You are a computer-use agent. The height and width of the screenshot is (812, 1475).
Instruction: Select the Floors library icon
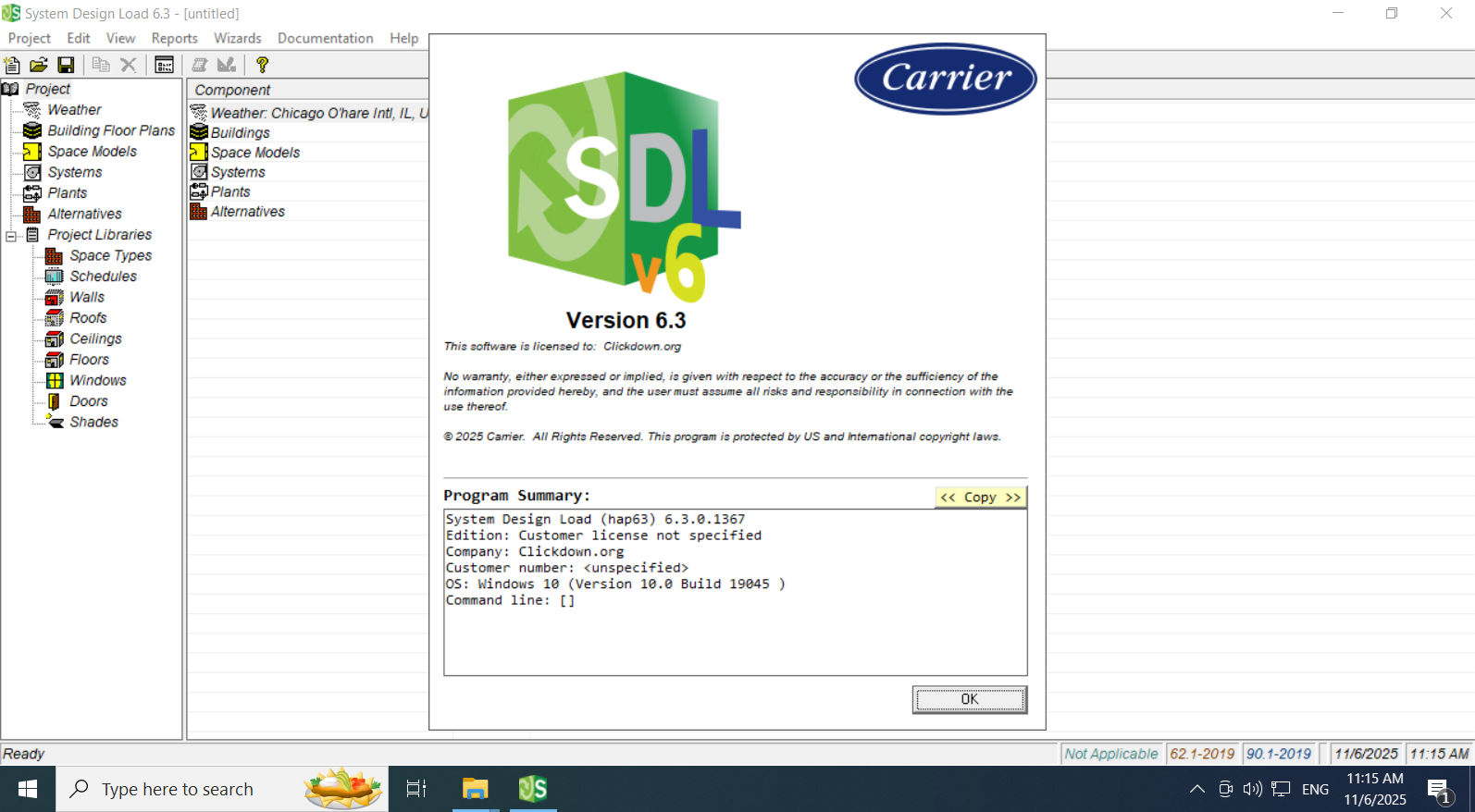coord(55,360)
